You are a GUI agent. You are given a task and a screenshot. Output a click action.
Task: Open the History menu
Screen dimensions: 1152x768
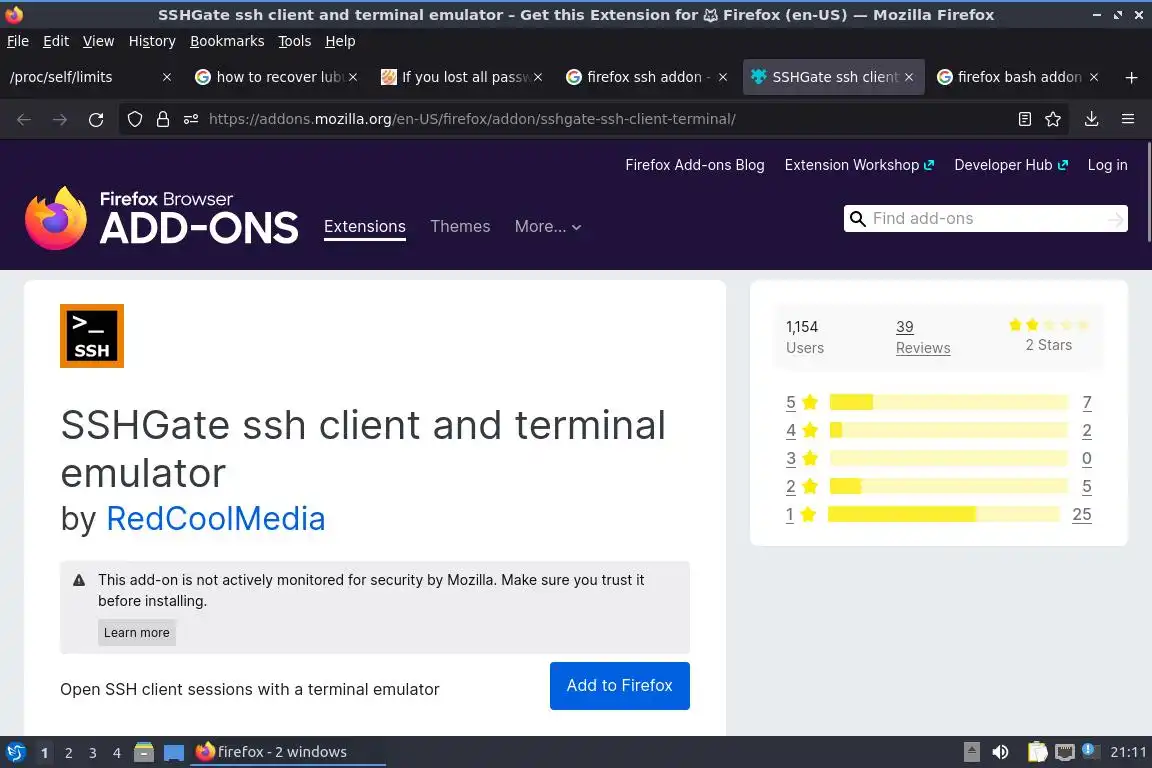click(152, 41)
